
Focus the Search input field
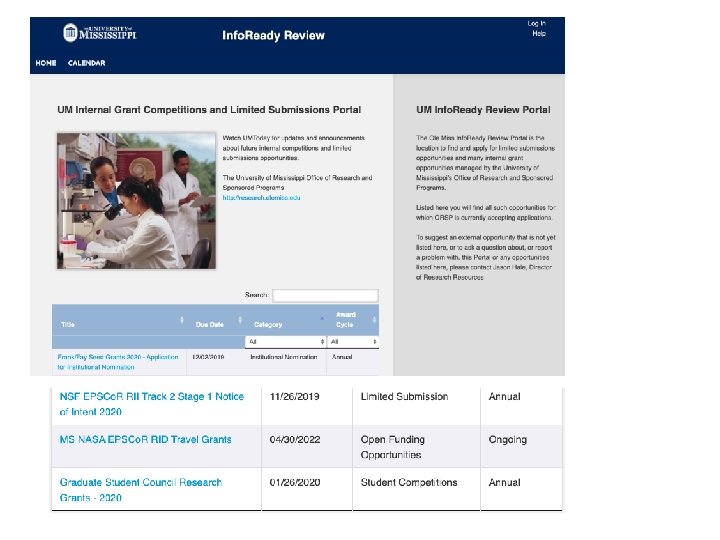click(325, 295)
